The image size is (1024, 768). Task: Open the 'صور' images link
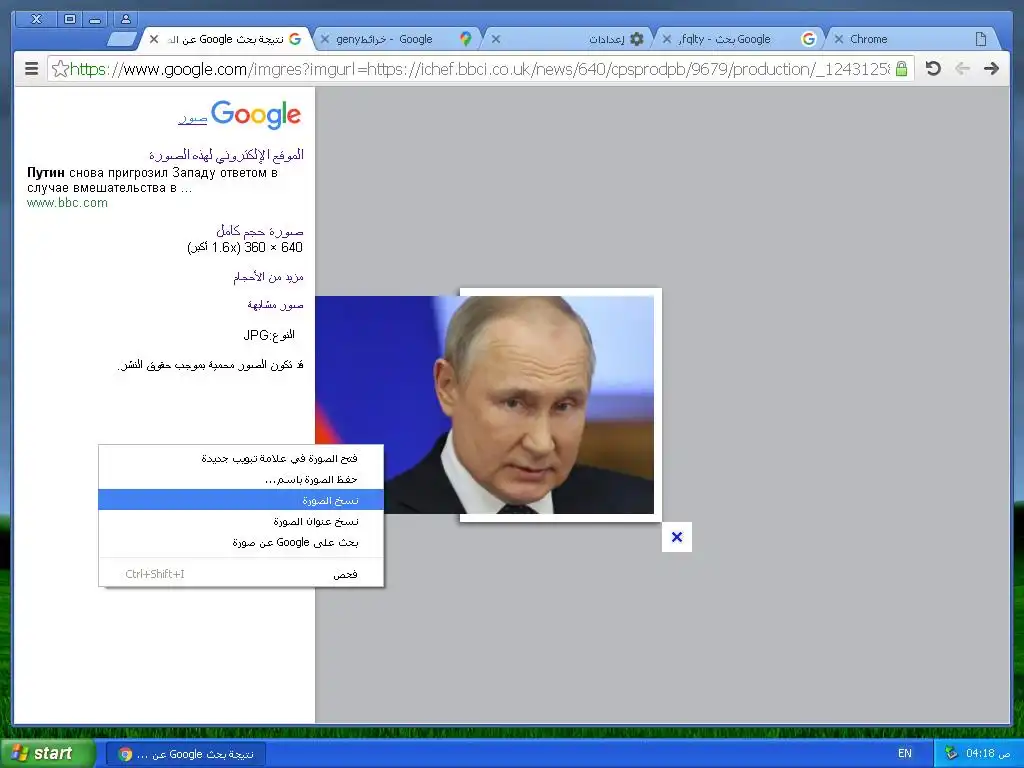pyautogui.click(x=193, y=118)
